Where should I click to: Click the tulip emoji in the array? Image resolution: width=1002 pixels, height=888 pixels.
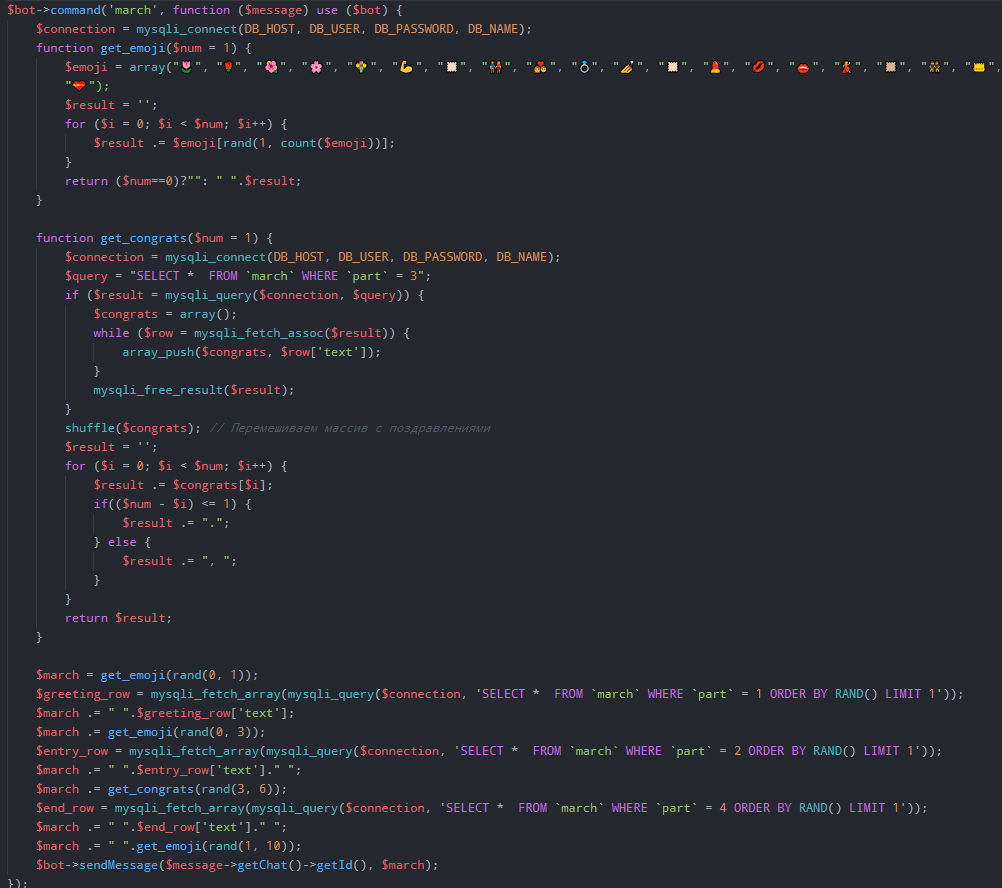(187, 67)
